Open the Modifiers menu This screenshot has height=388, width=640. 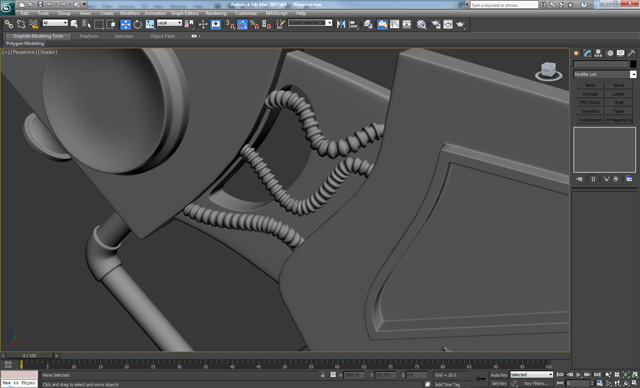[x=130, y=13]
